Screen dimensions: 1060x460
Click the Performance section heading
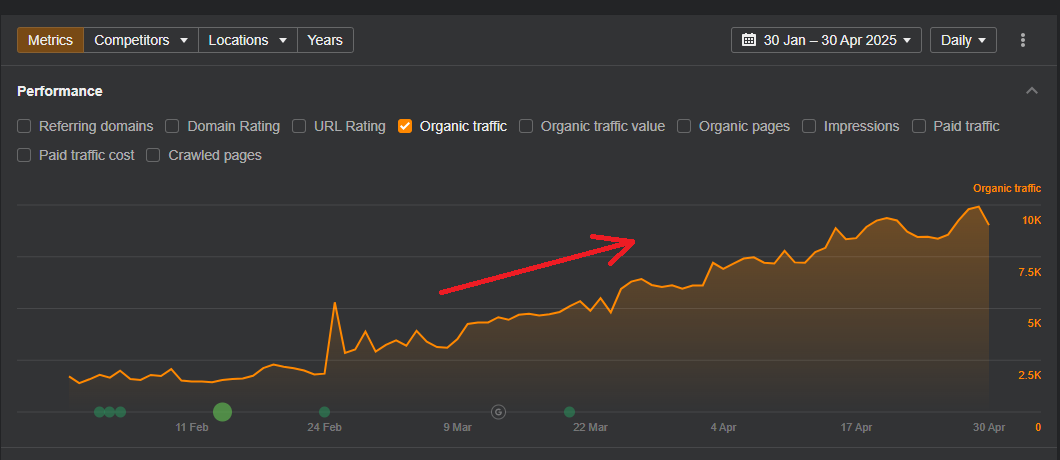click(60, 91)
